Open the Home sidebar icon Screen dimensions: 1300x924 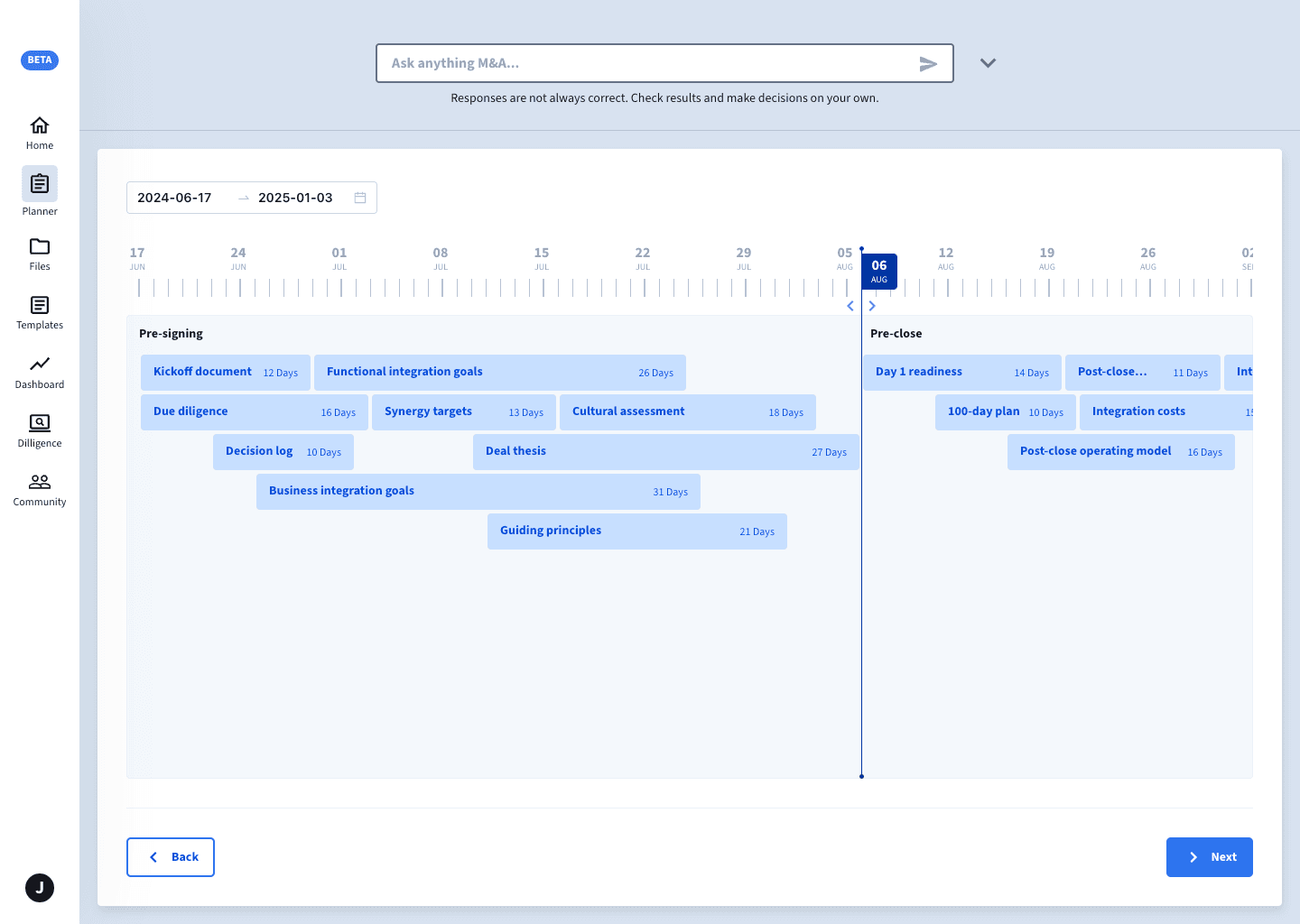[40, 125]
